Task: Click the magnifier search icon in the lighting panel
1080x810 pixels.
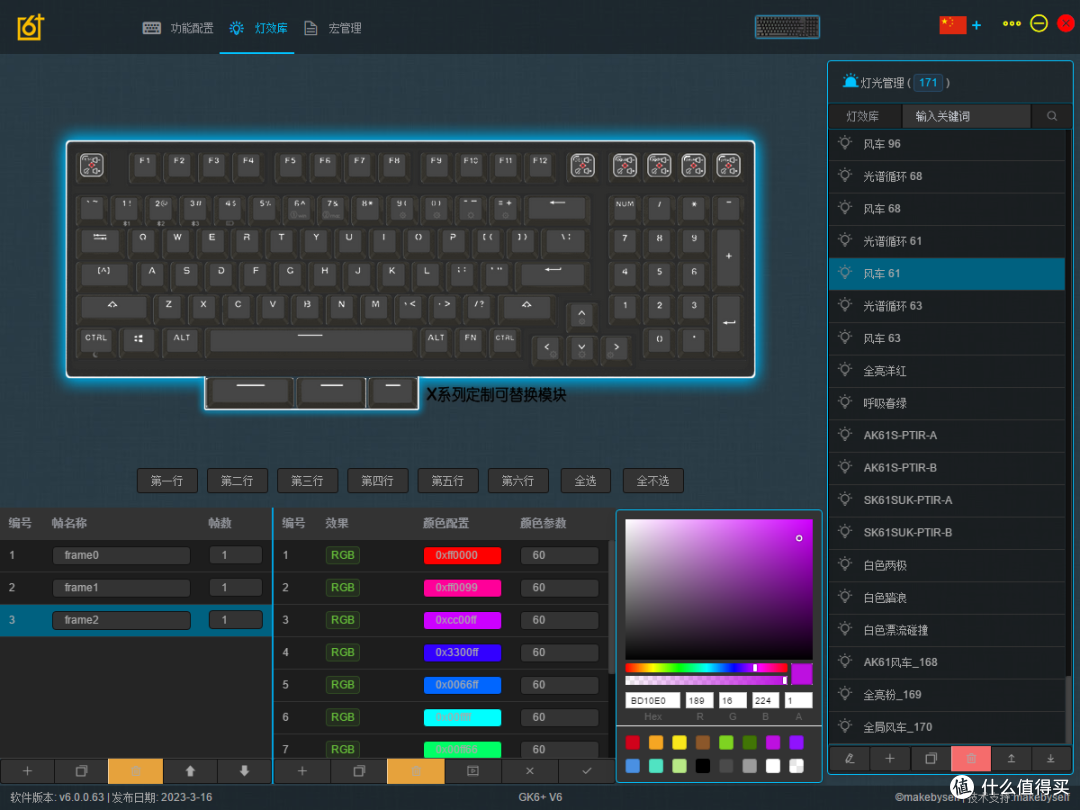Action: [1052, 116]
